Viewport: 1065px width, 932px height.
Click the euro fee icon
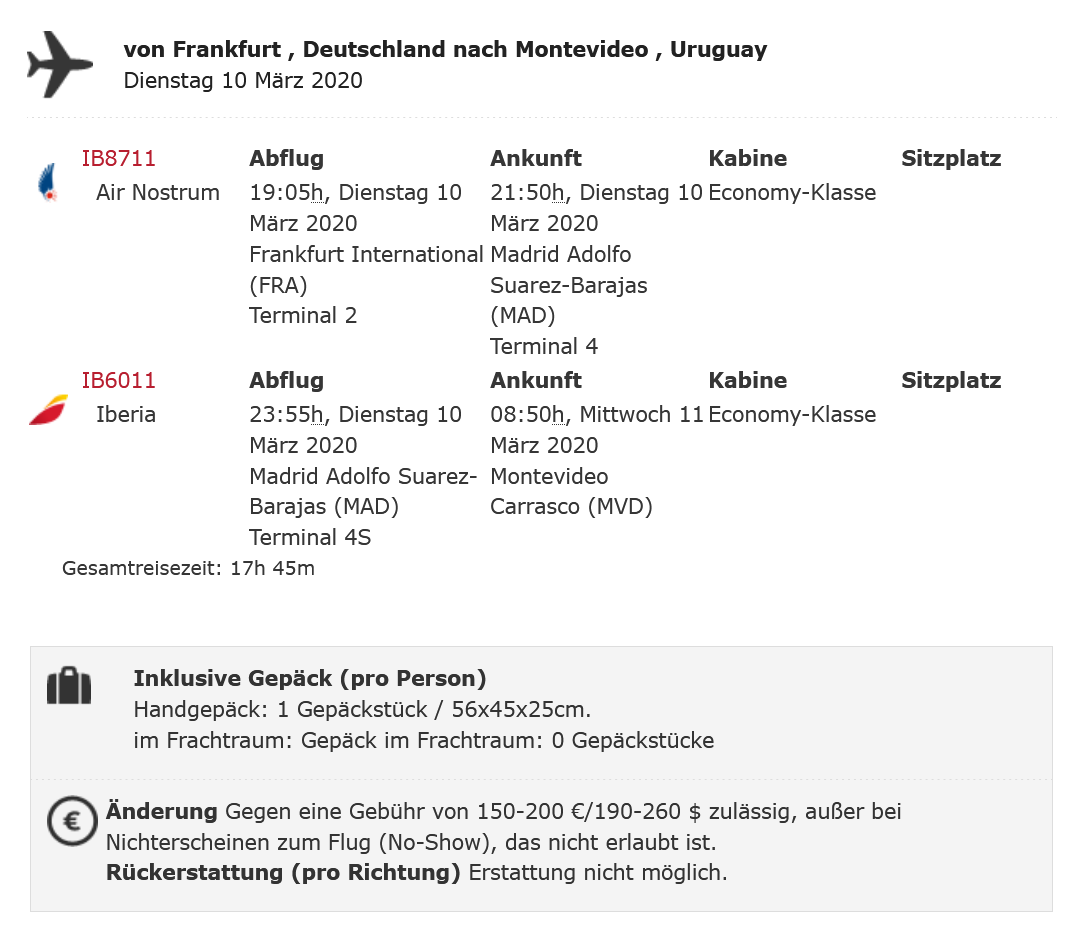[71, 822]
